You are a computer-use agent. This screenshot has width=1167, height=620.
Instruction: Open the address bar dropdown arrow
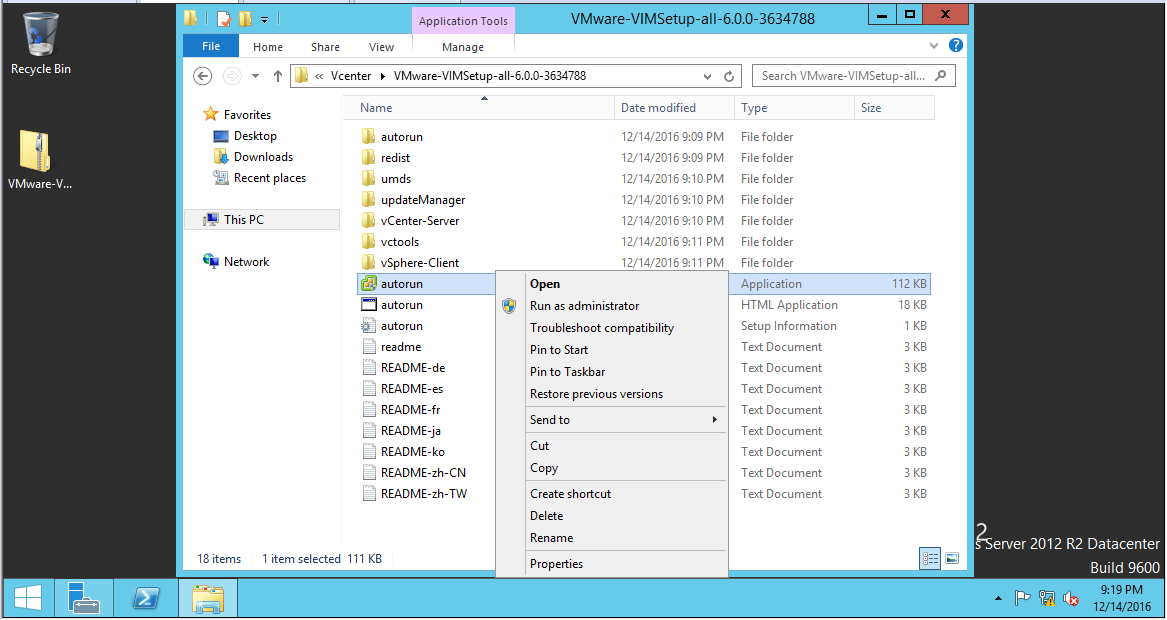pos(707,75)
